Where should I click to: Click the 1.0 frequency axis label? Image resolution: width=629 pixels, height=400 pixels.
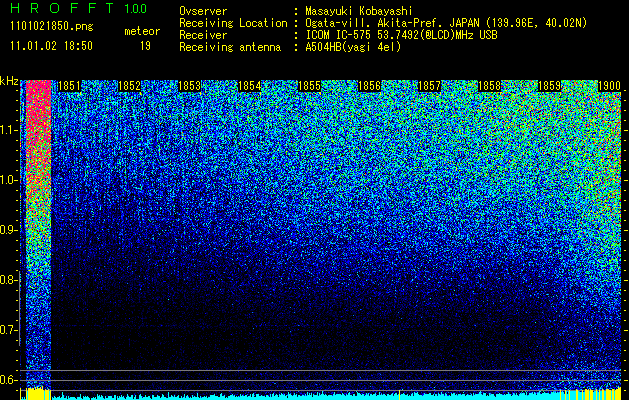click(x=9, y=180)
